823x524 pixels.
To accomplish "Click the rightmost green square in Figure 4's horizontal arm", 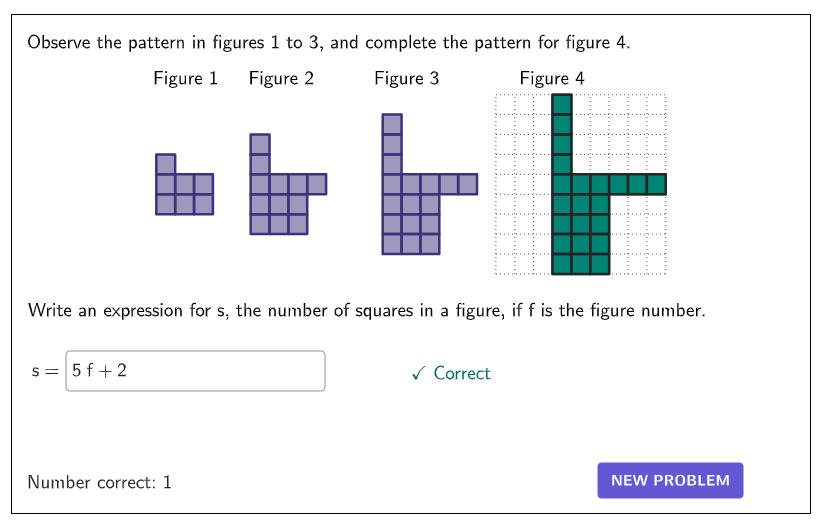I will coord(656,184).
